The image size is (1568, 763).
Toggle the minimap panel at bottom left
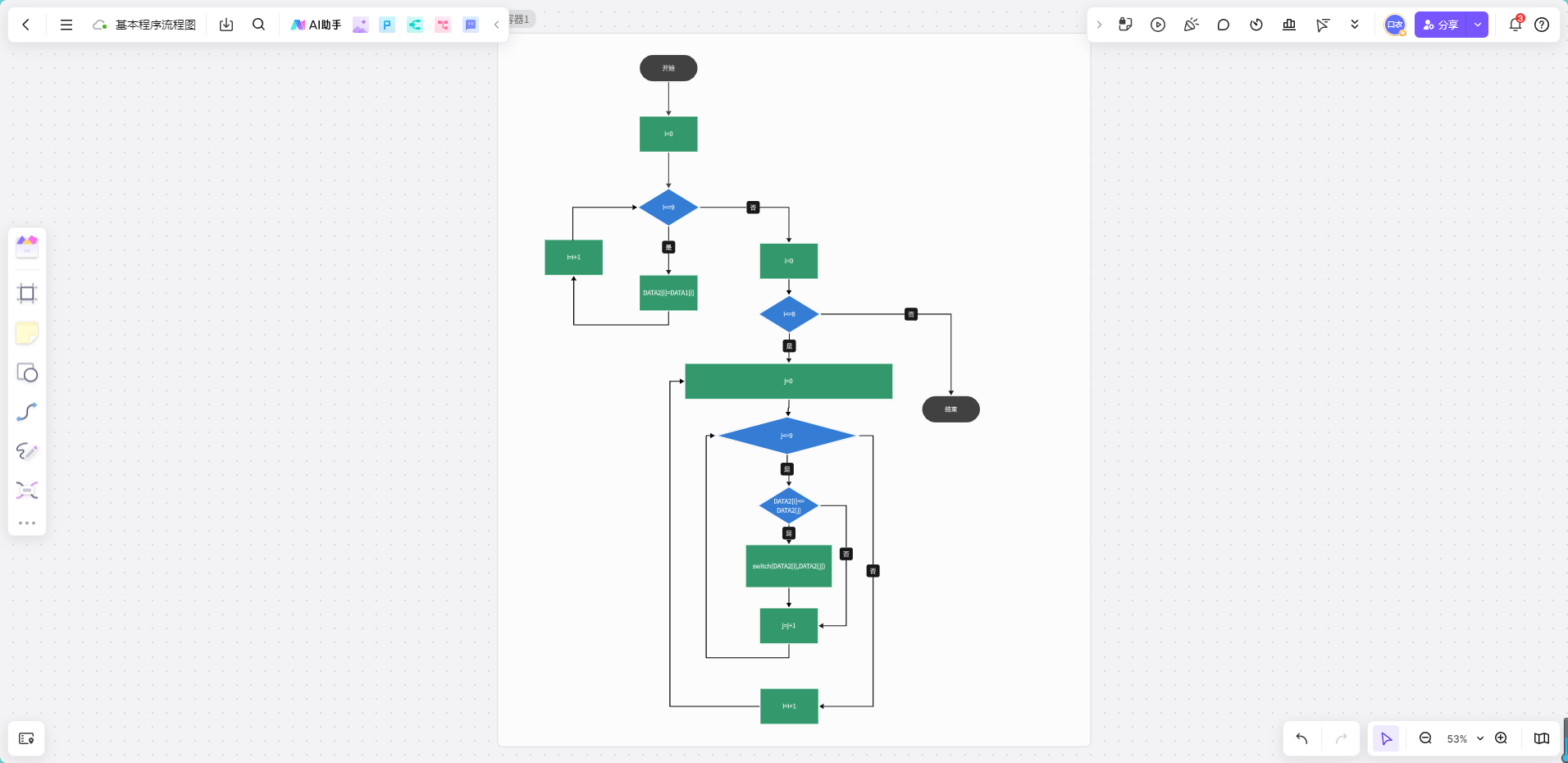tap(26, 738)
